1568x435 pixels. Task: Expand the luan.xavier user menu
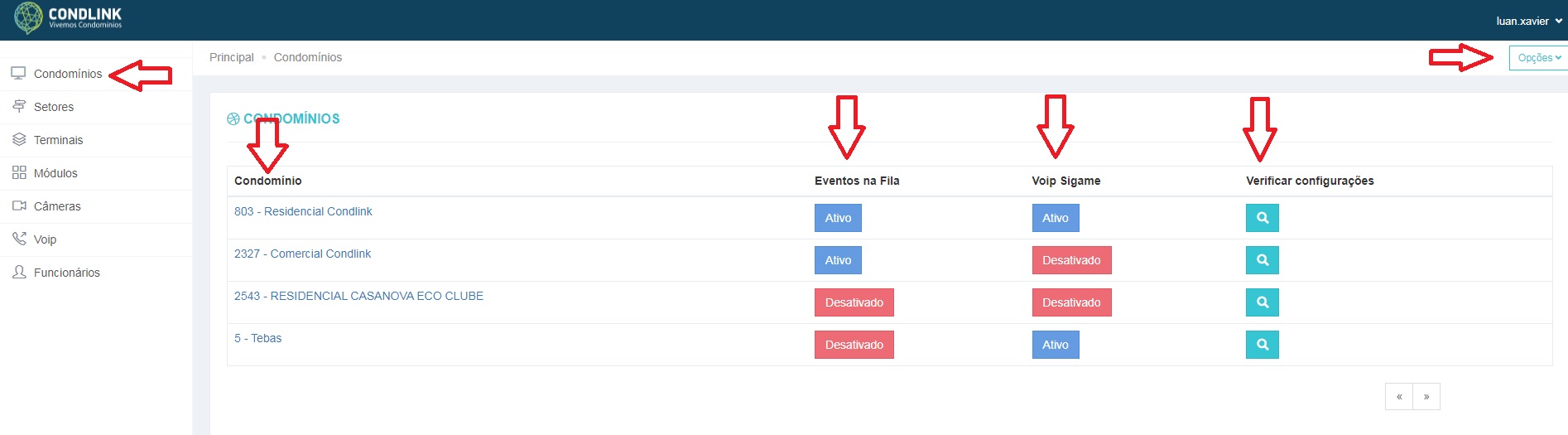(x=1529, y=22)
